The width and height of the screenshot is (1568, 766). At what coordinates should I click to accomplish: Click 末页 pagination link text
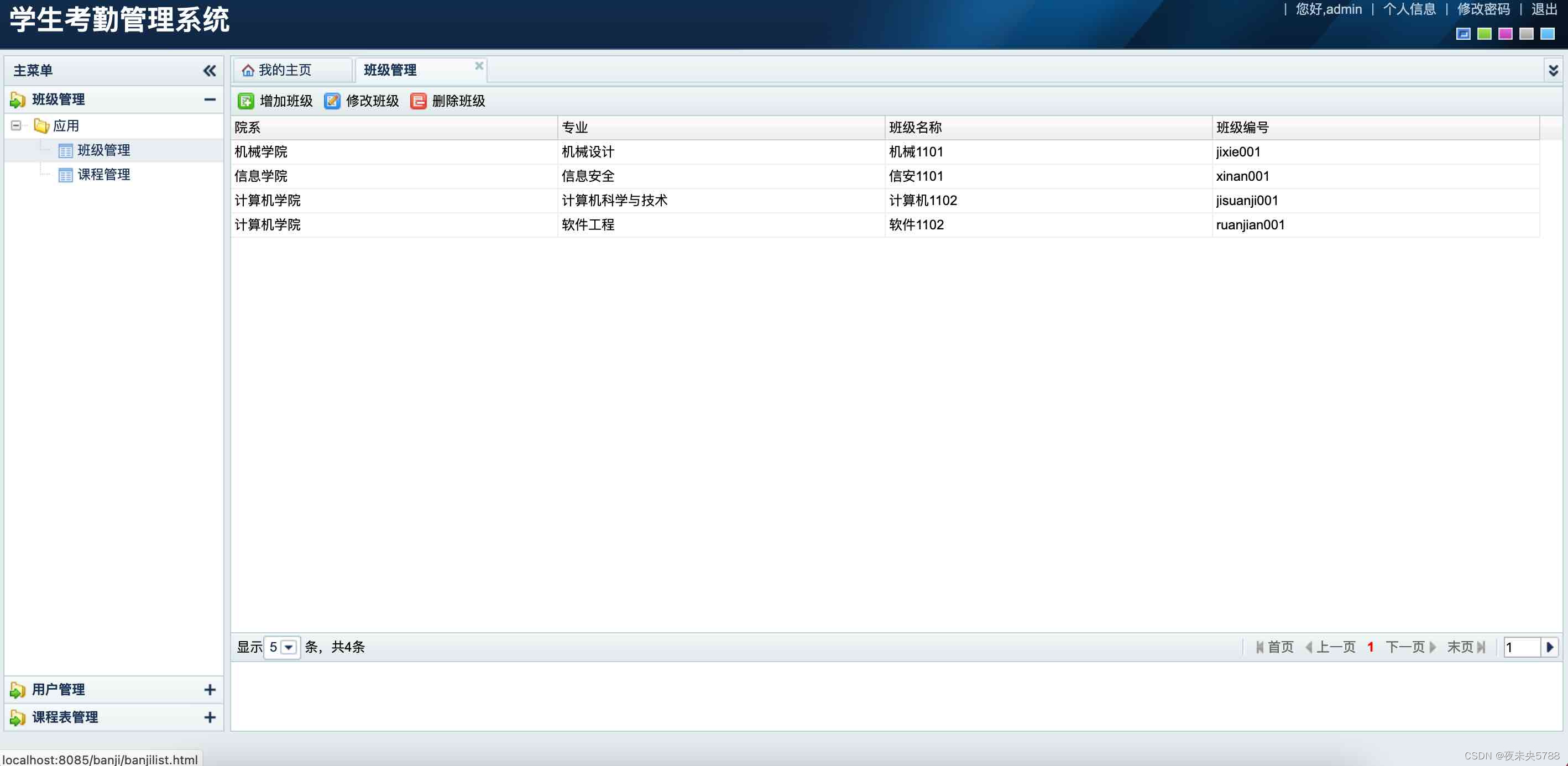(1460, 647)
